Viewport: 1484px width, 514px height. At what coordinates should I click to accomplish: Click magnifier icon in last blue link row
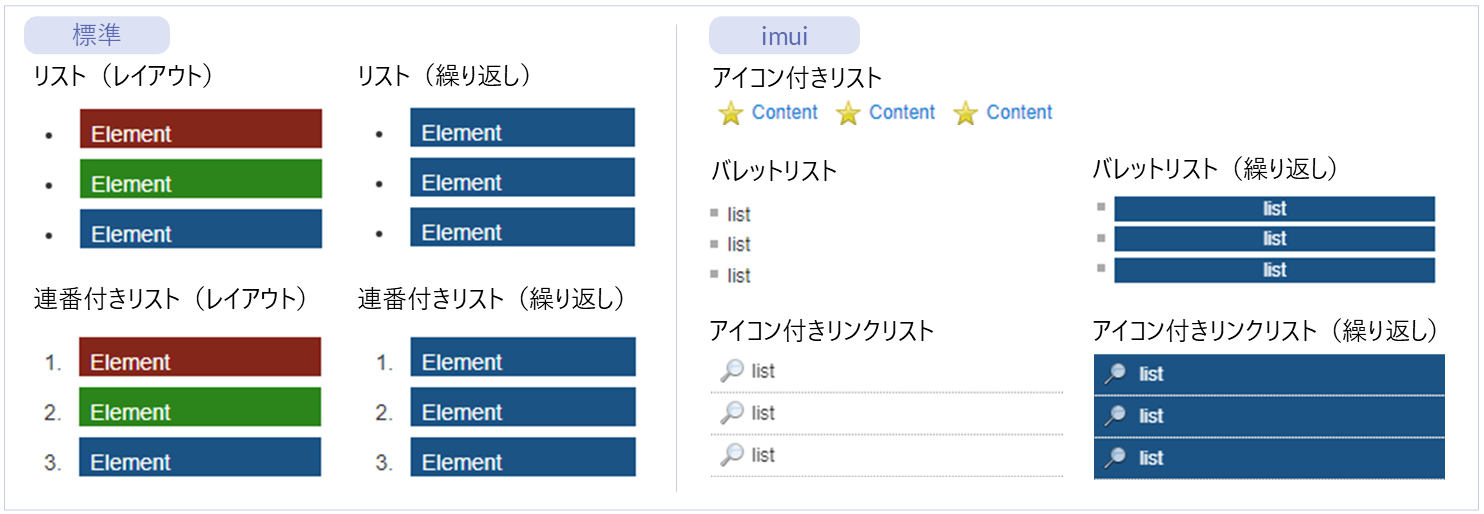click(x=1114, y=457)
